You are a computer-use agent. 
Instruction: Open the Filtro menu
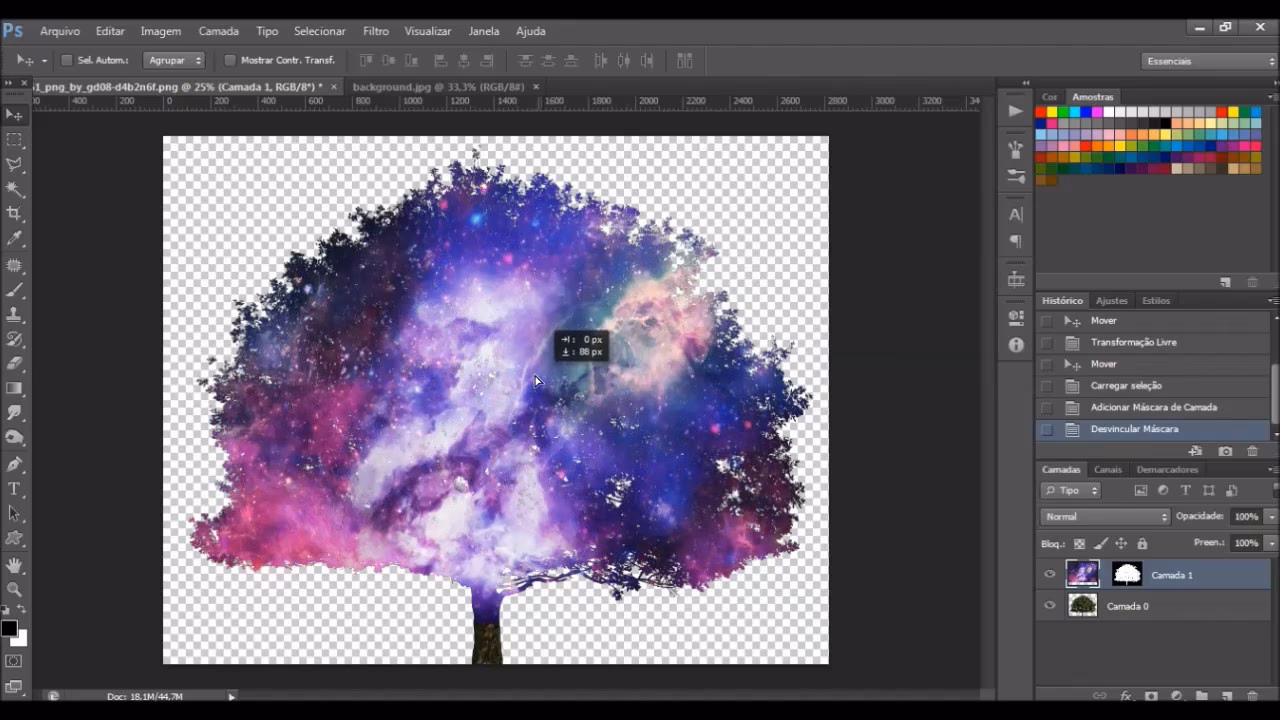pyautogui.click(x=376, y=31)
